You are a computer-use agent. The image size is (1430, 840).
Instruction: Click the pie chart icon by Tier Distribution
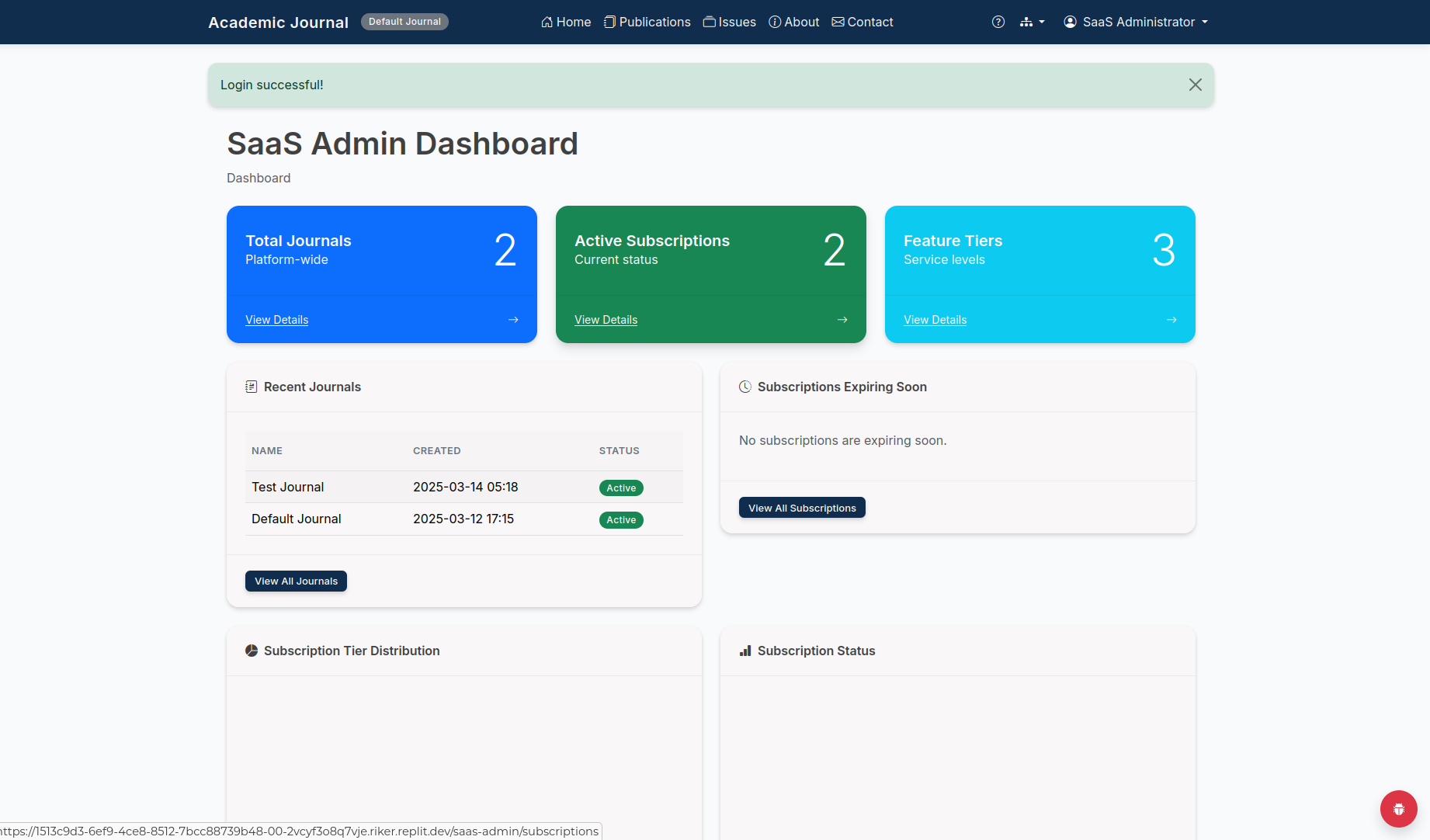(x=252, y=651)
